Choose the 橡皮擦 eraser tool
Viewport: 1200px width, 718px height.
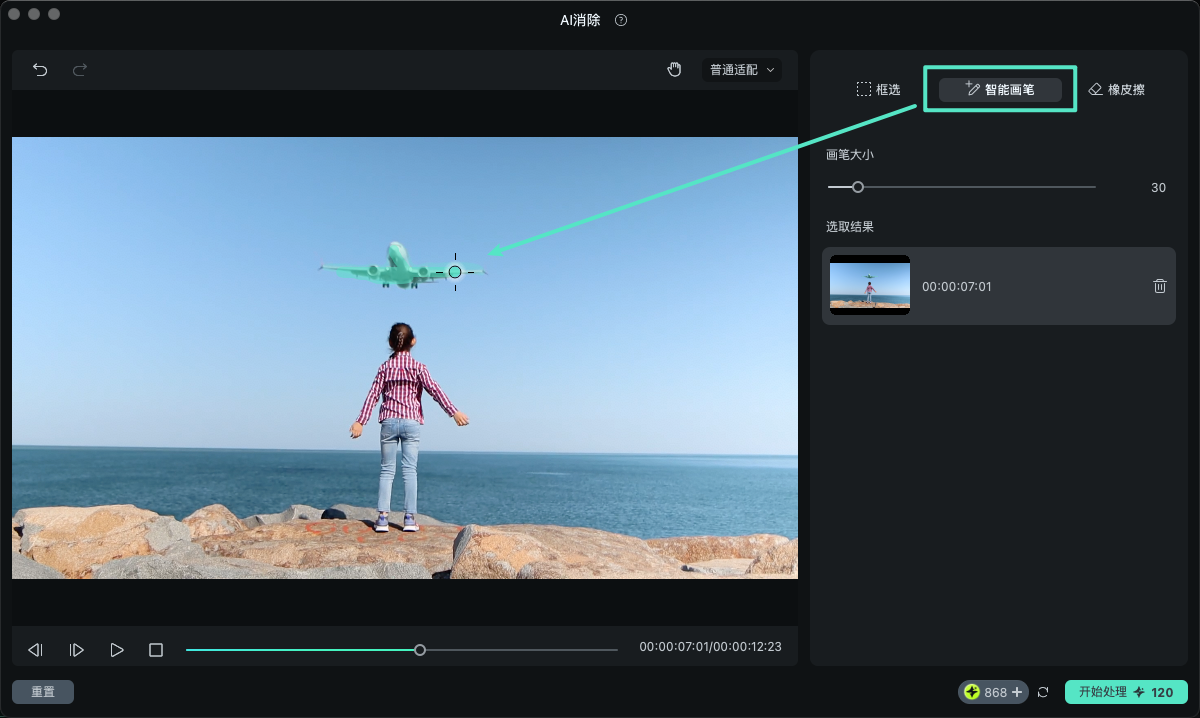pos(1116,90)
